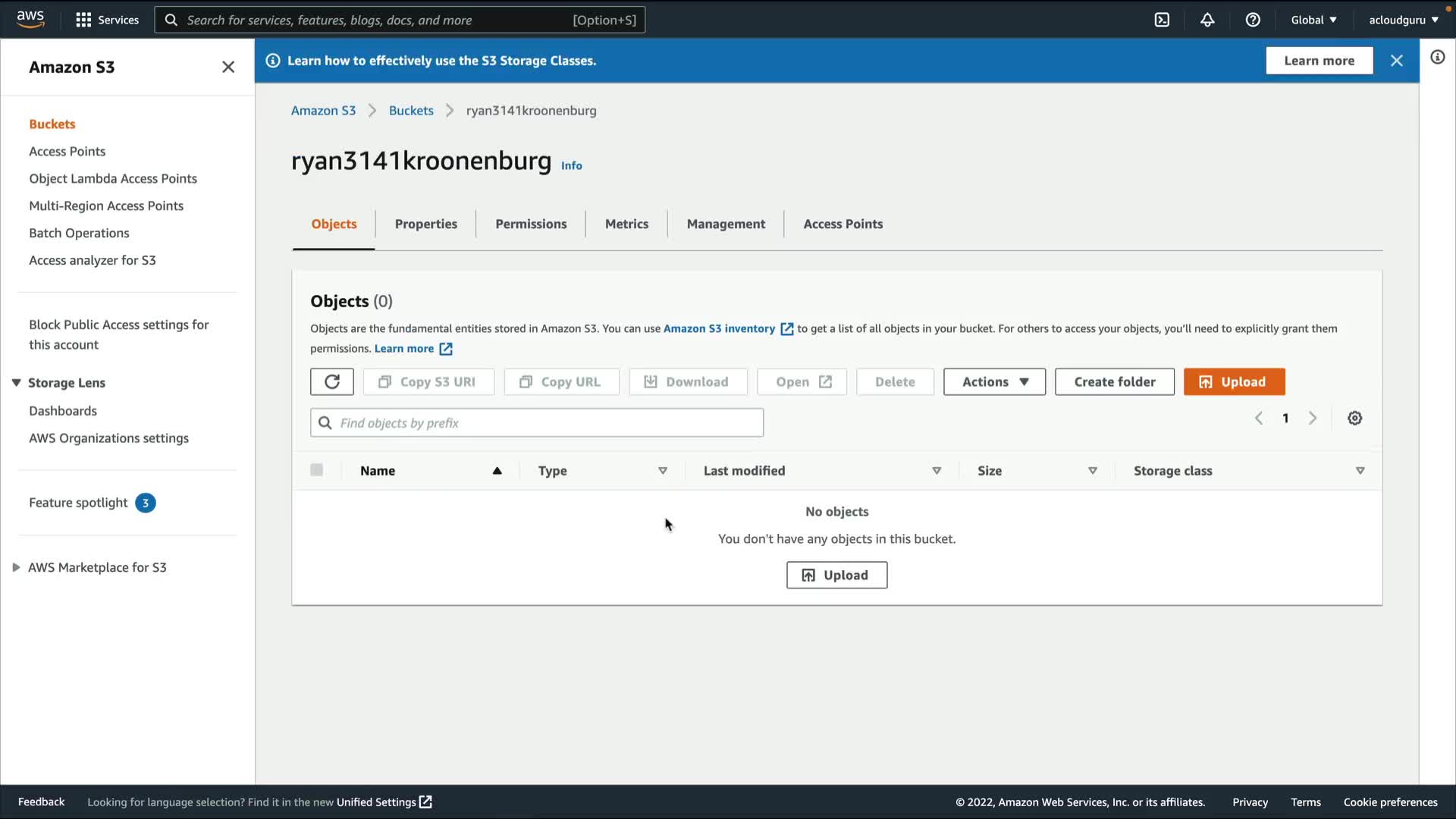The height and width of the screenshot is (819, 1456).
Task: Click the AWS logo home icon
Action: [30, 19]
